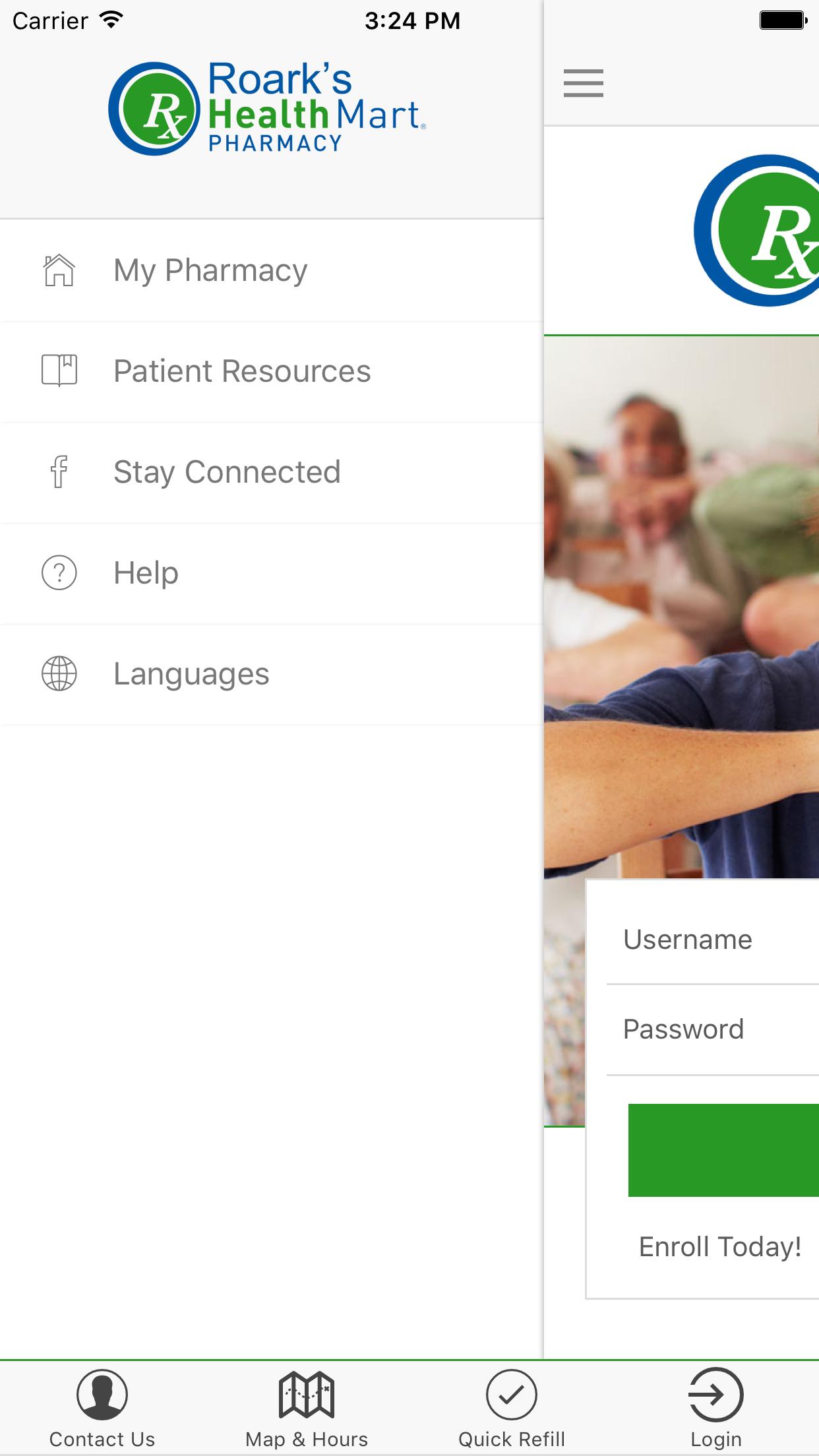Focus the Password input field

click(713, 1029)
